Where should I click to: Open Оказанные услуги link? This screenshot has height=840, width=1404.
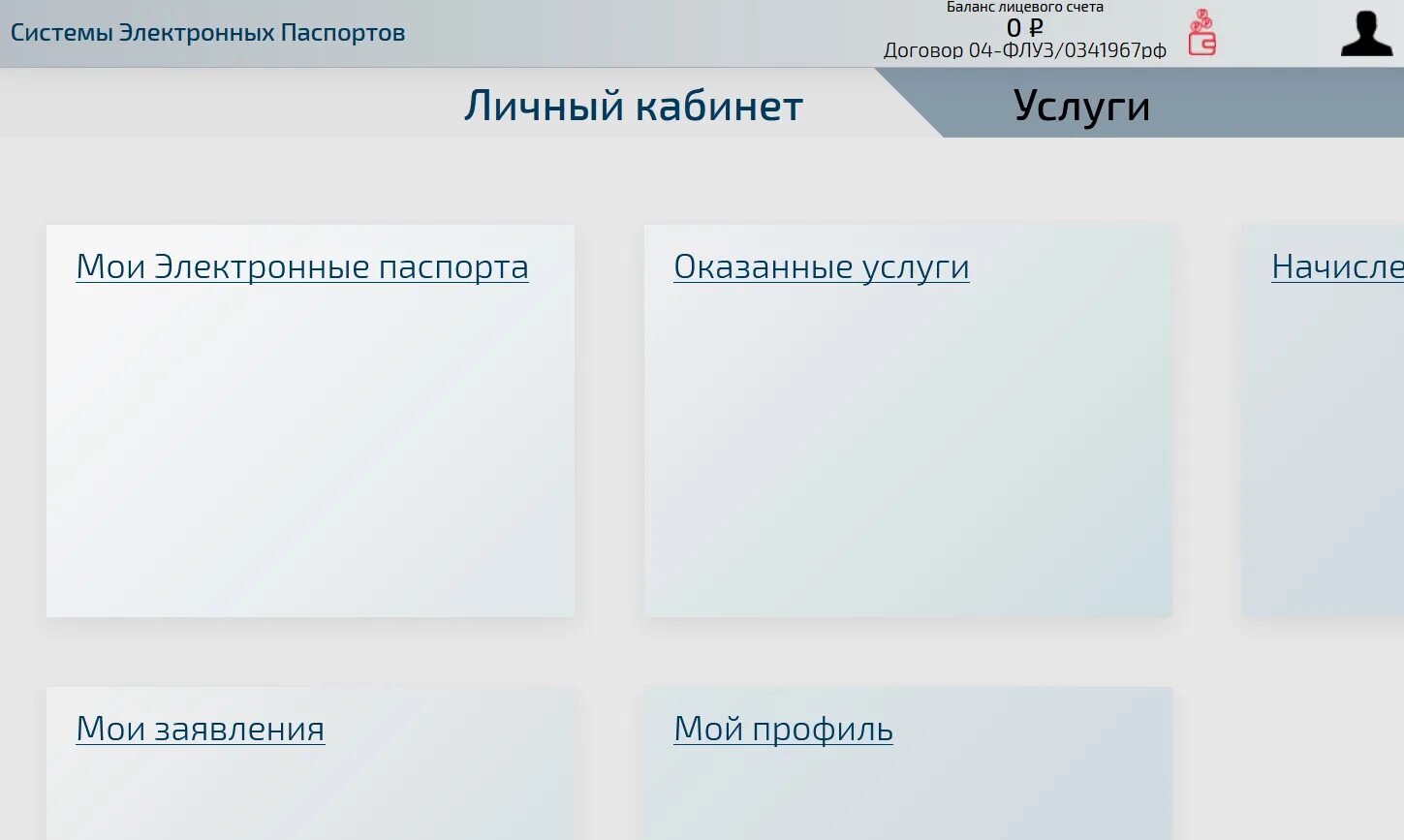tap(822, 266)
